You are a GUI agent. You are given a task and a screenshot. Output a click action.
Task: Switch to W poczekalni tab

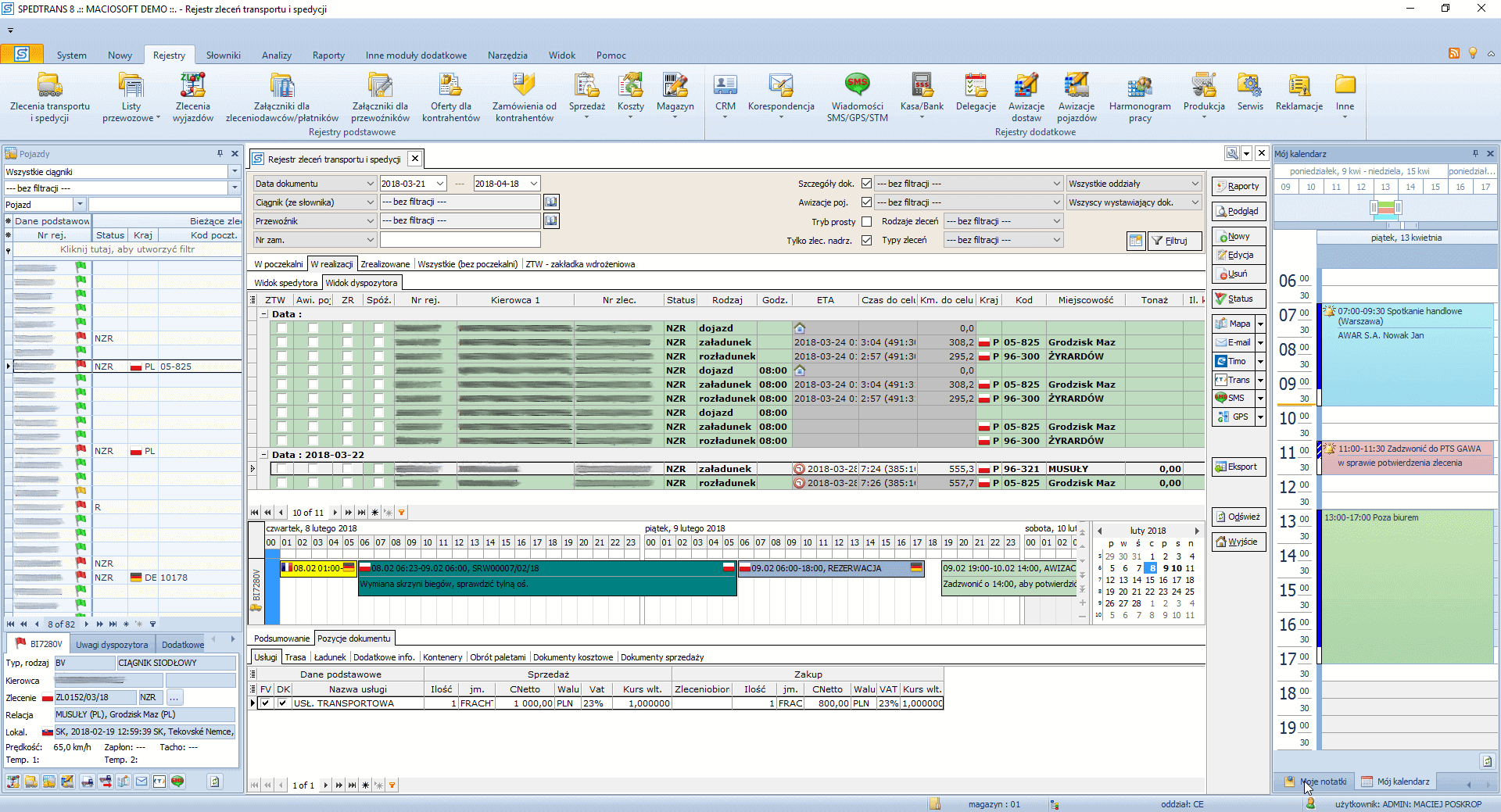pyautogui.click(x=278, y=264)
